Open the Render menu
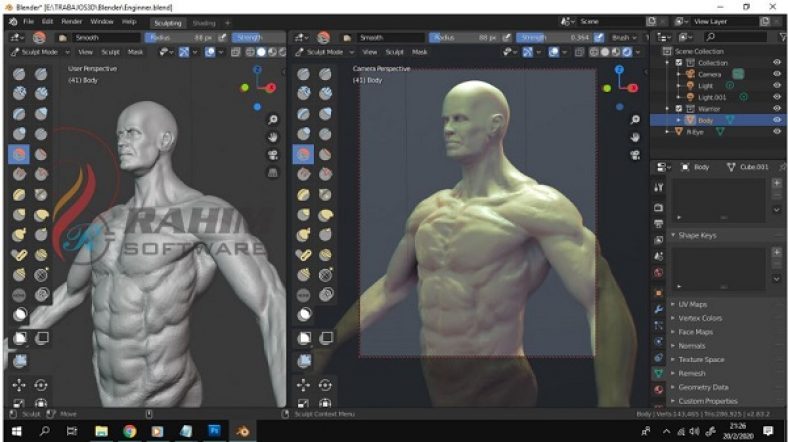 72,21
